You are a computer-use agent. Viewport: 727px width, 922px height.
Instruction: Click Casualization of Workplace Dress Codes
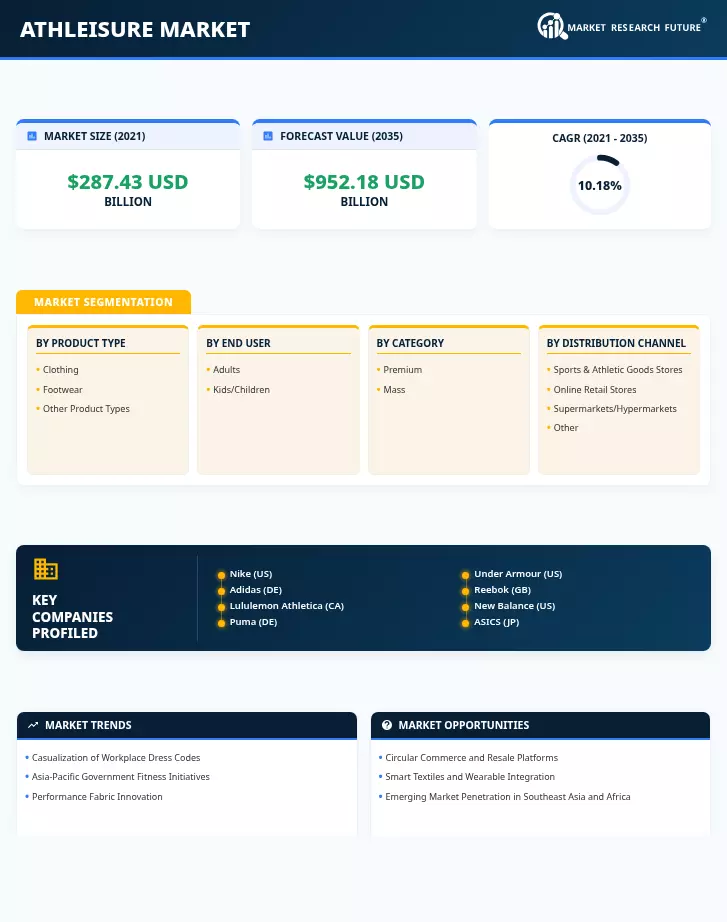click(x=116, y=758)
